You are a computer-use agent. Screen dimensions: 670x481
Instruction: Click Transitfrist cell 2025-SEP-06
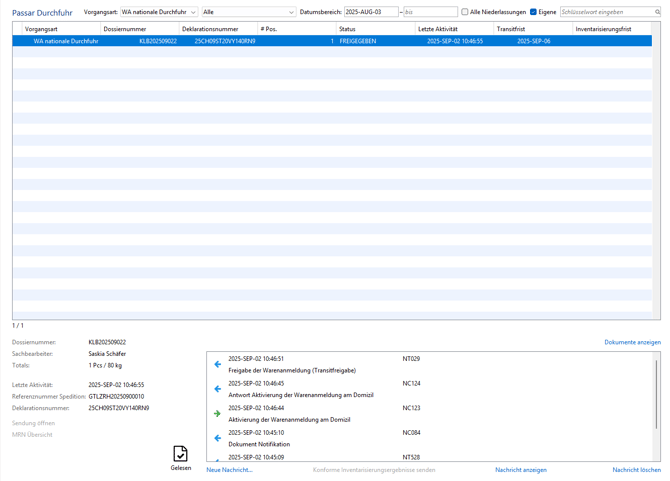(534, 41)
